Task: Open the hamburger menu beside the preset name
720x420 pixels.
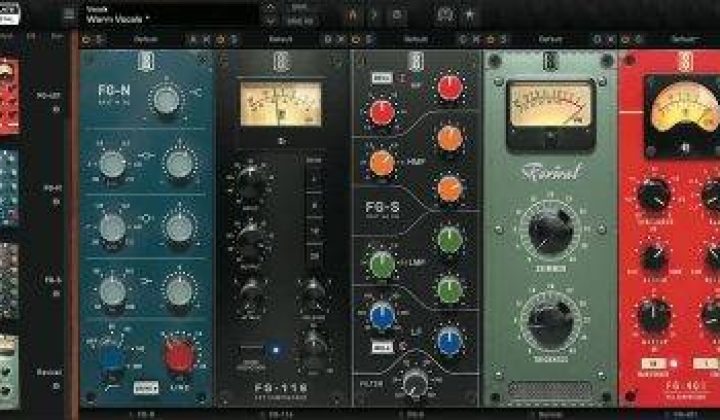Action: [69, 14]
